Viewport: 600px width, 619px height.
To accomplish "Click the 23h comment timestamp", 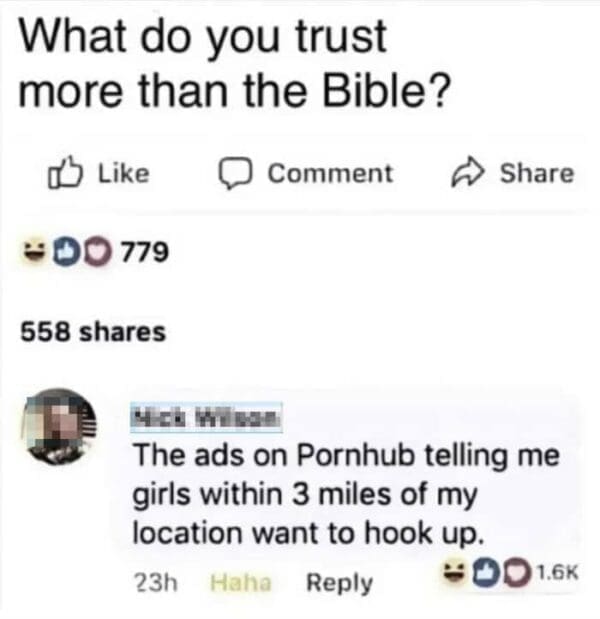I will [x=156, y=582].
